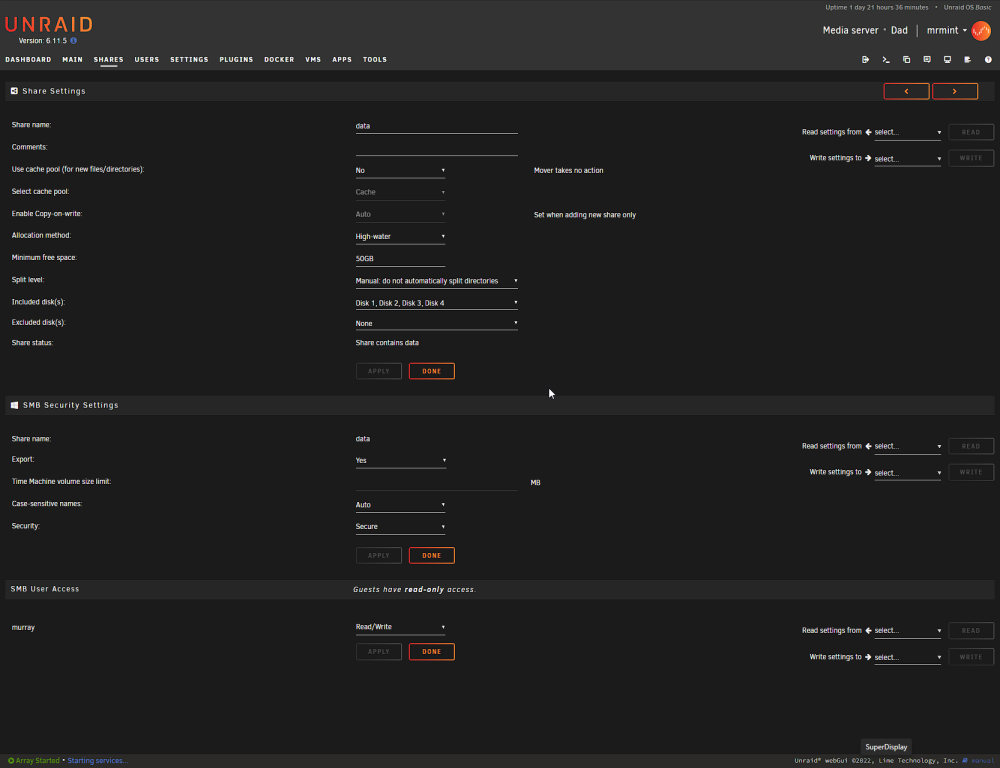
Task: Go to next share with right arrow
Action: (955, 91)
